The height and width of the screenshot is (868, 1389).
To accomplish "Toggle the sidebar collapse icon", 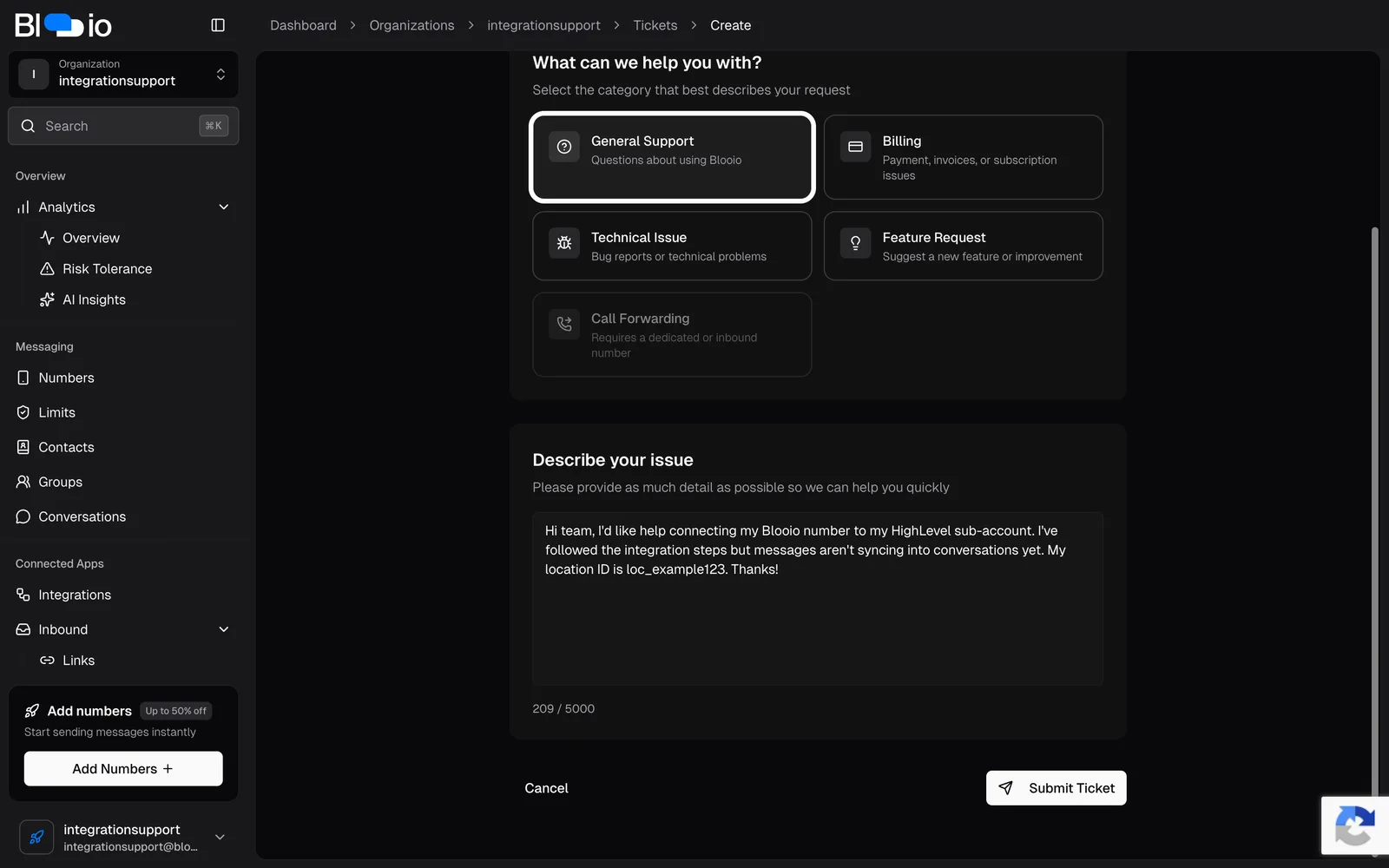I will pos(218,25).
